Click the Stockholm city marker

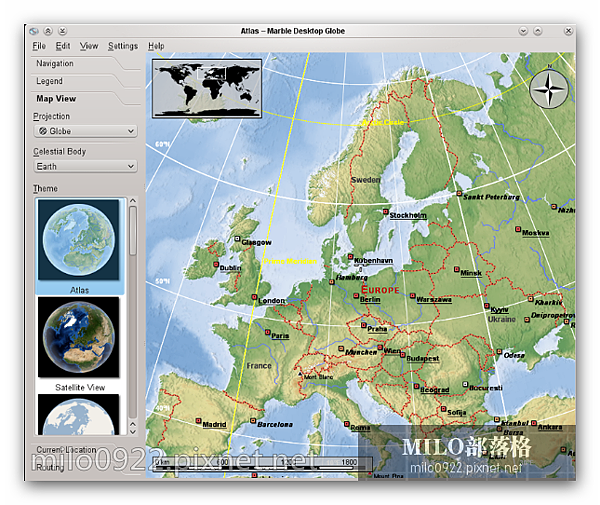(386, 212)
